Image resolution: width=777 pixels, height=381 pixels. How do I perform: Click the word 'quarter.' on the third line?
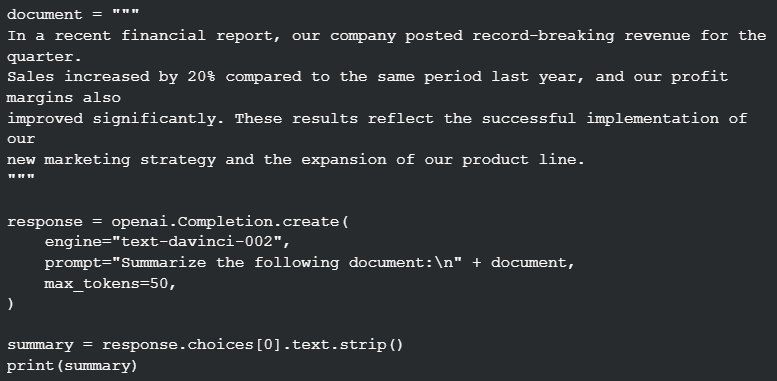tap(44, 57)
